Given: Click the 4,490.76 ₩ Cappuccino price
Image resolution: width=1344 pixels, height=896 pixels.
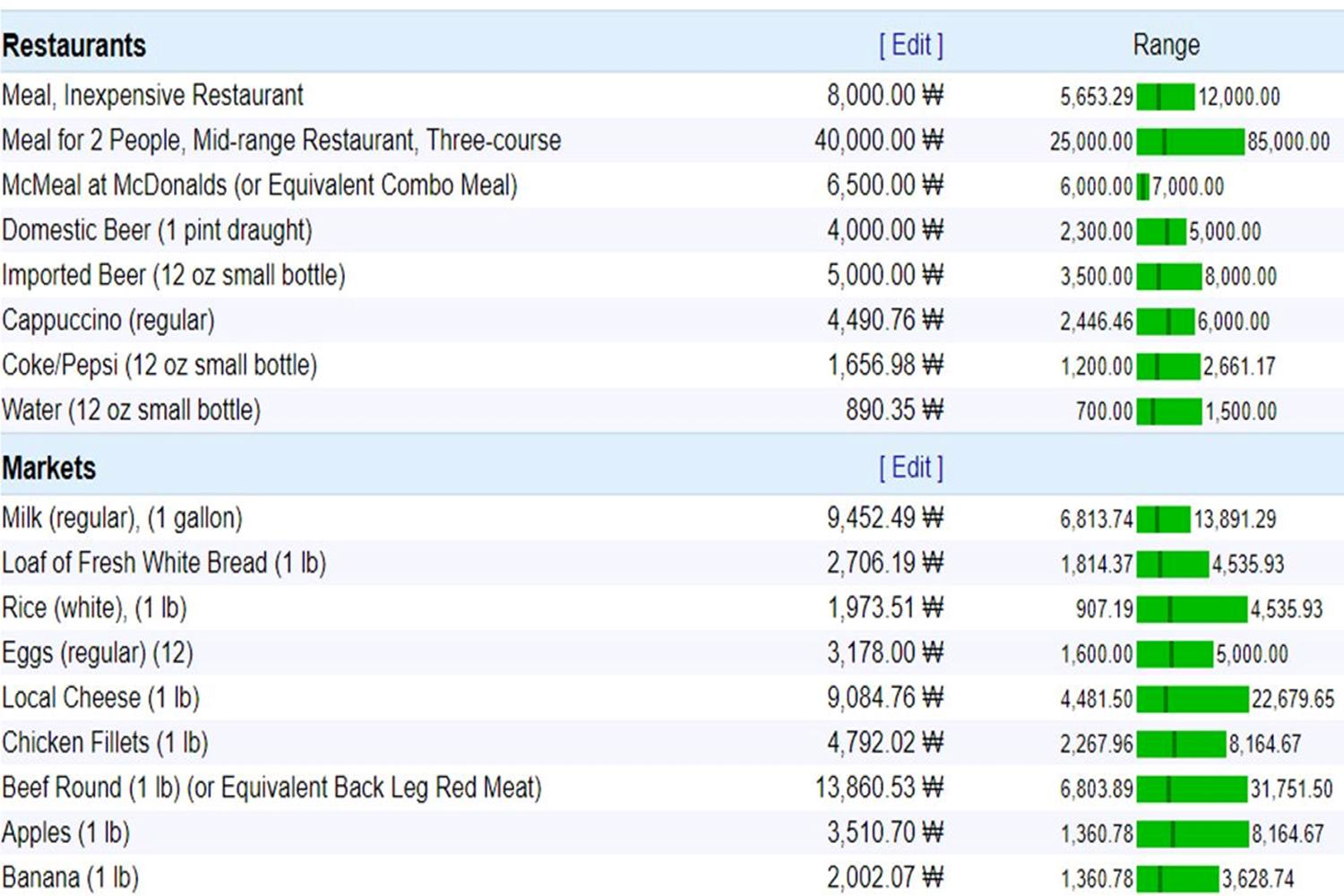Looking at the screenshot, I should pos(885,320).
